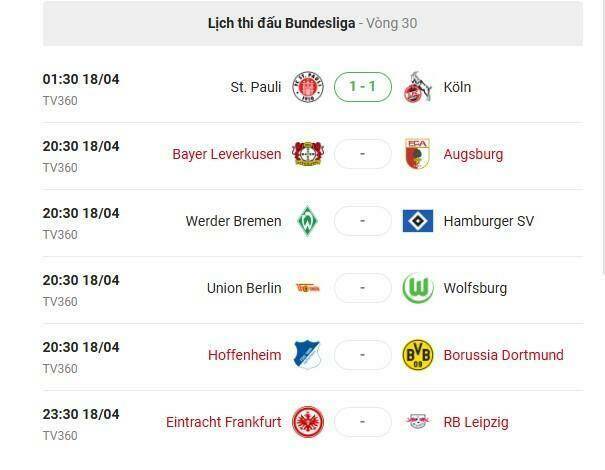Click the Eintracht Frankfurt eagle logo
Viewport: 605px width, 470px height.
coord(307,422)
